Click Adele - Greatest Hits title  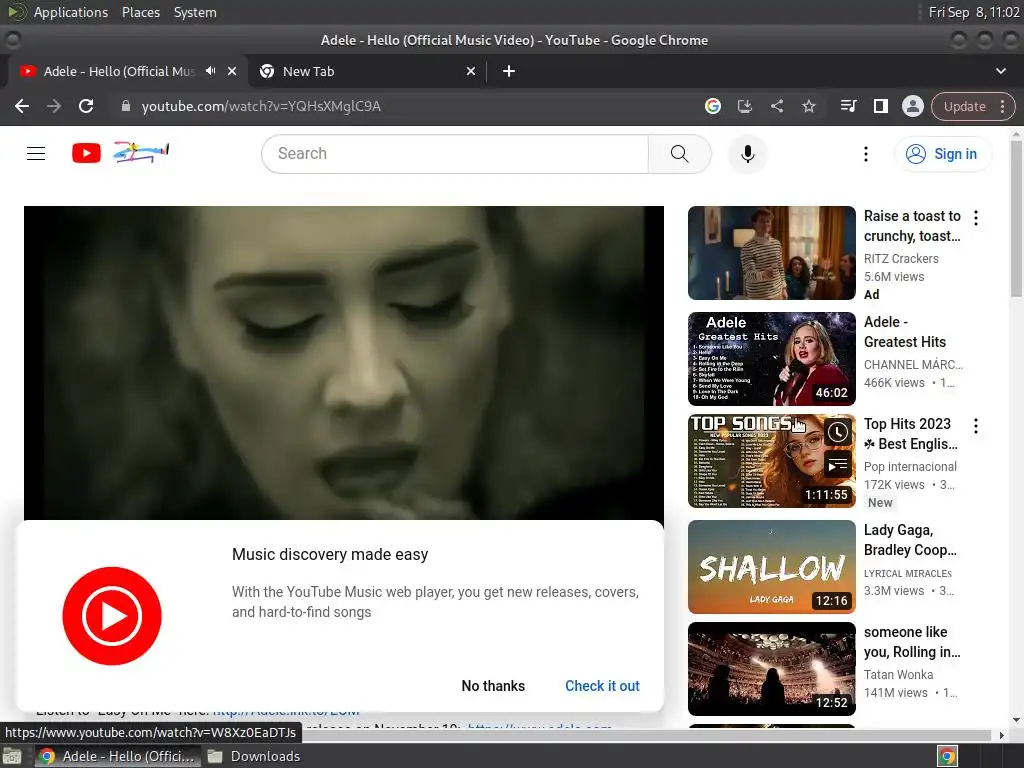(904, 332)
